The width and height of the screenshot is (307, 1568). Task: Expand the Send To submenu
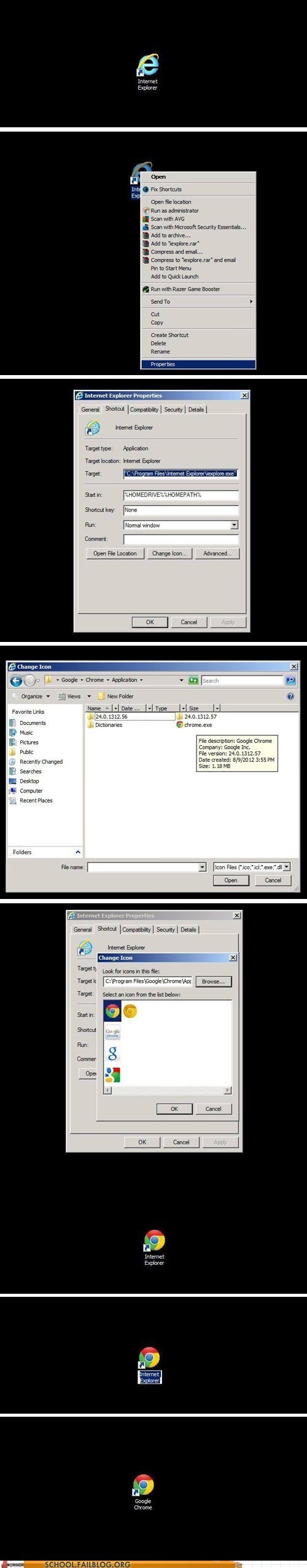[198, 301]
